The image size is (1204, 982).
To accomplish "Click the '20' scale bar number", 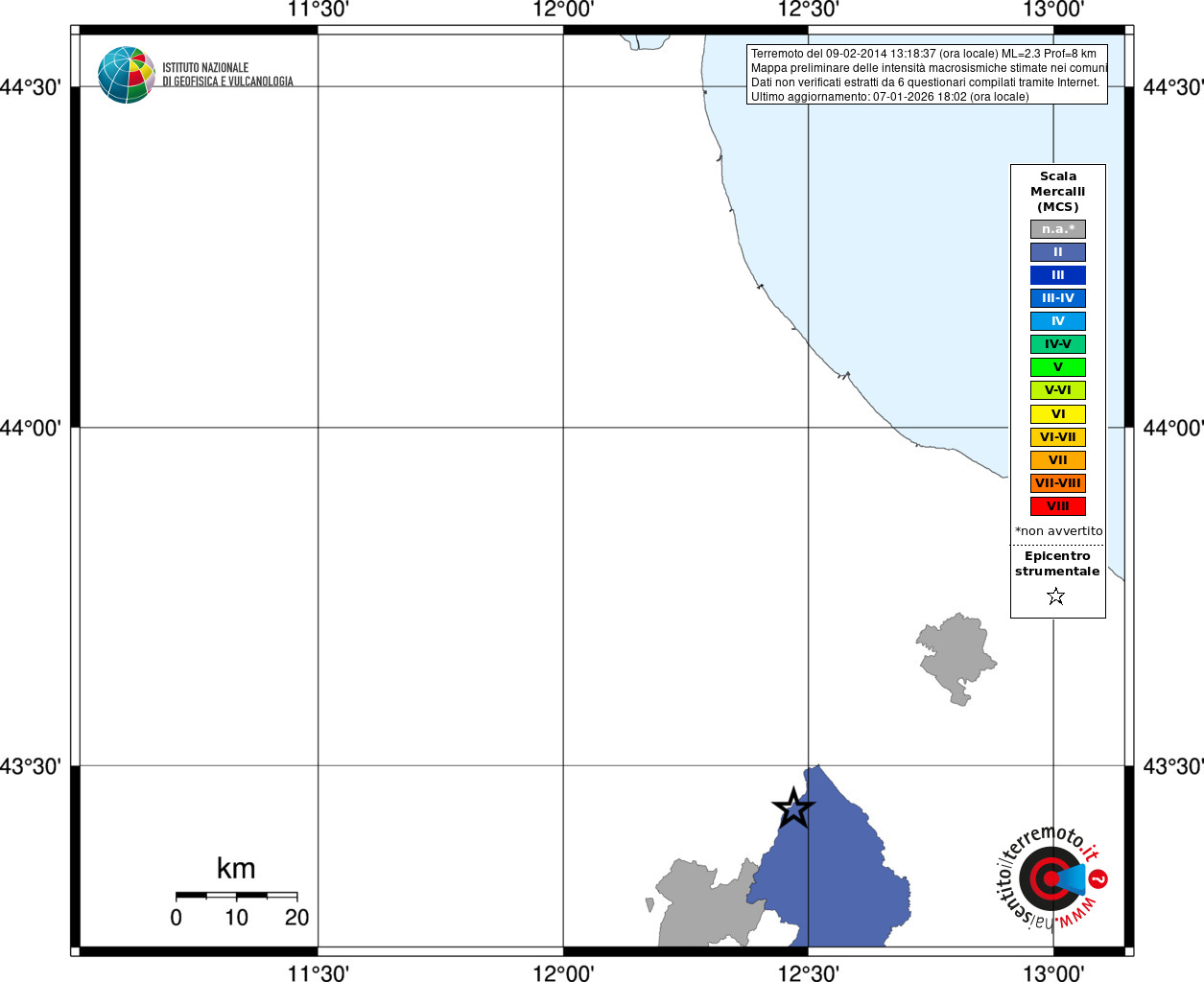I will [296, 918].
